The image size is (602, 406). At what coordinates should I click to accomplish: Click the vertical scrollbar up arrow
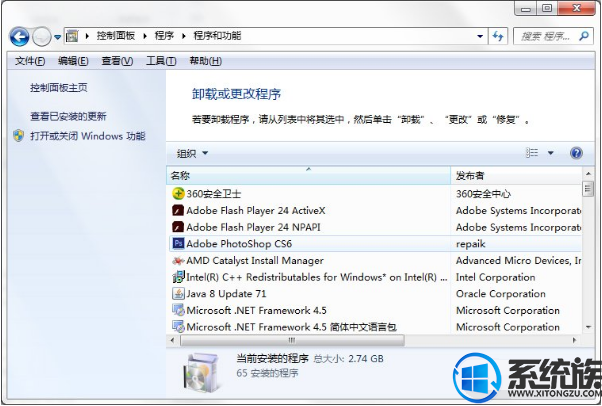[x=588, y=173]
